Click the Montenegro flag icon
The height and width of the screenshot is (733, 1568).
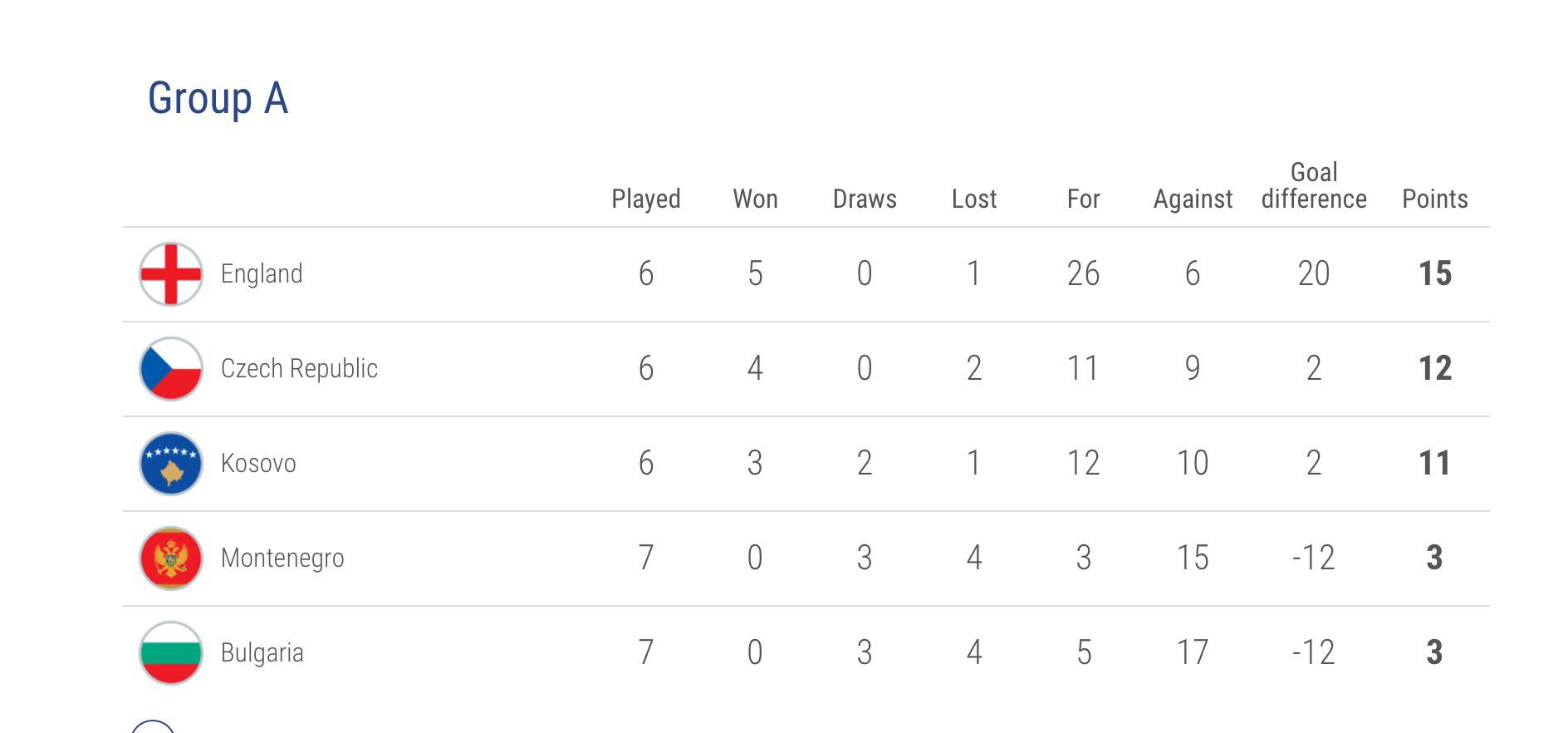click(x=171, y=558)
